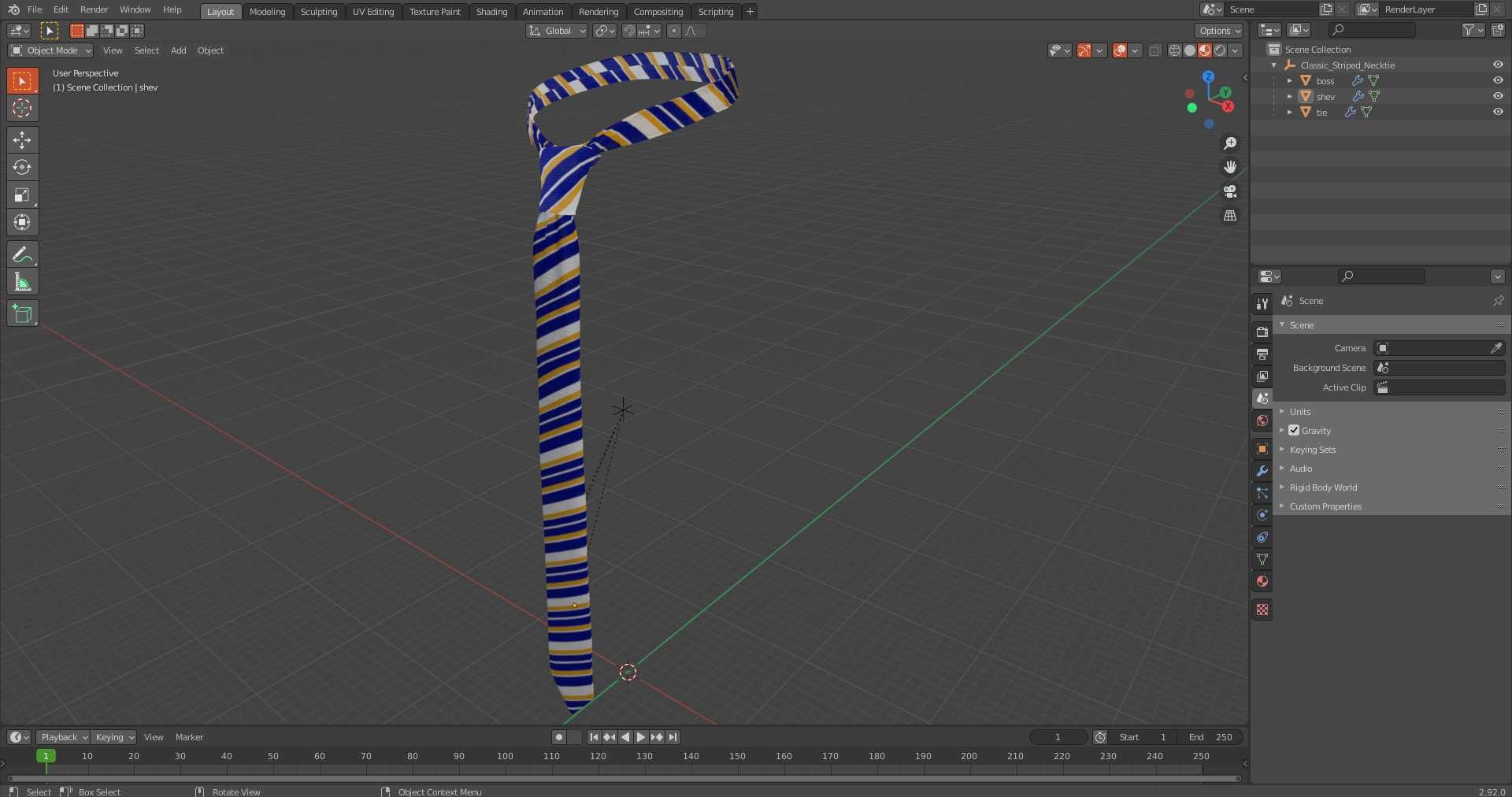Image resolution: width=1512 pixels, height=797 pixels.
Task: Open Texture properties checker tab
Action: point(1262,610)
